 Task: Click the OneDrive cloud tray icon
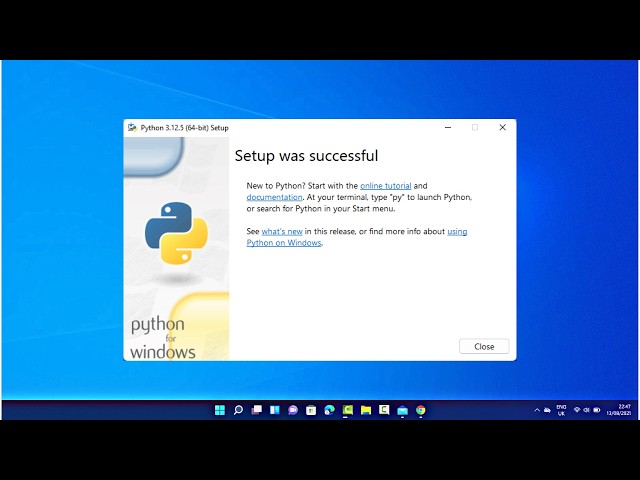547,410
